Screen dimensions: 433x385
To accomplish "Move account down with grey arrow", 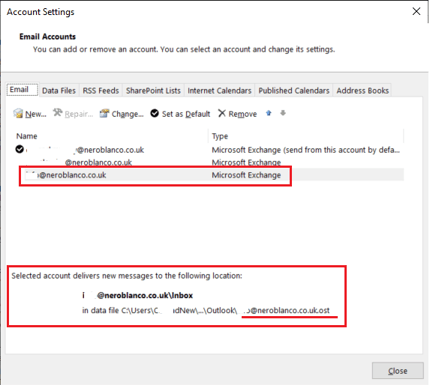I will [283, 113].
